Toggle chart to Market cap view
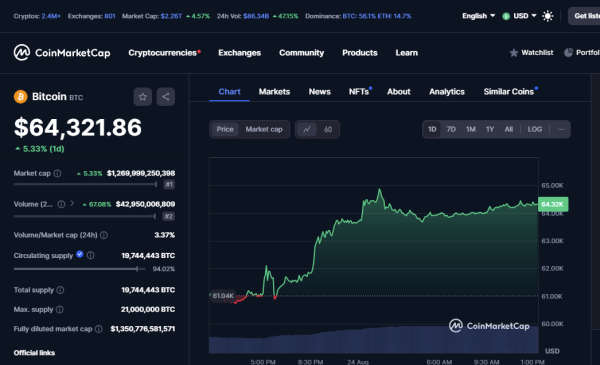The width and height of the screenshot is (600, 365). pos(264,129)
